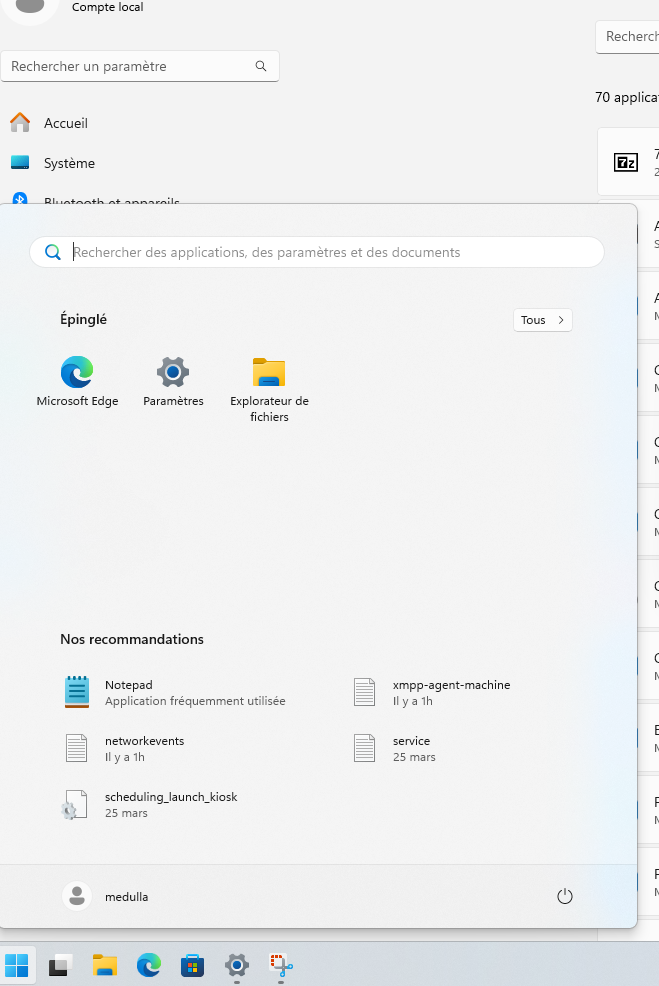
Task: Click the power button in Start menu
Action: click(x=564, y=897)
